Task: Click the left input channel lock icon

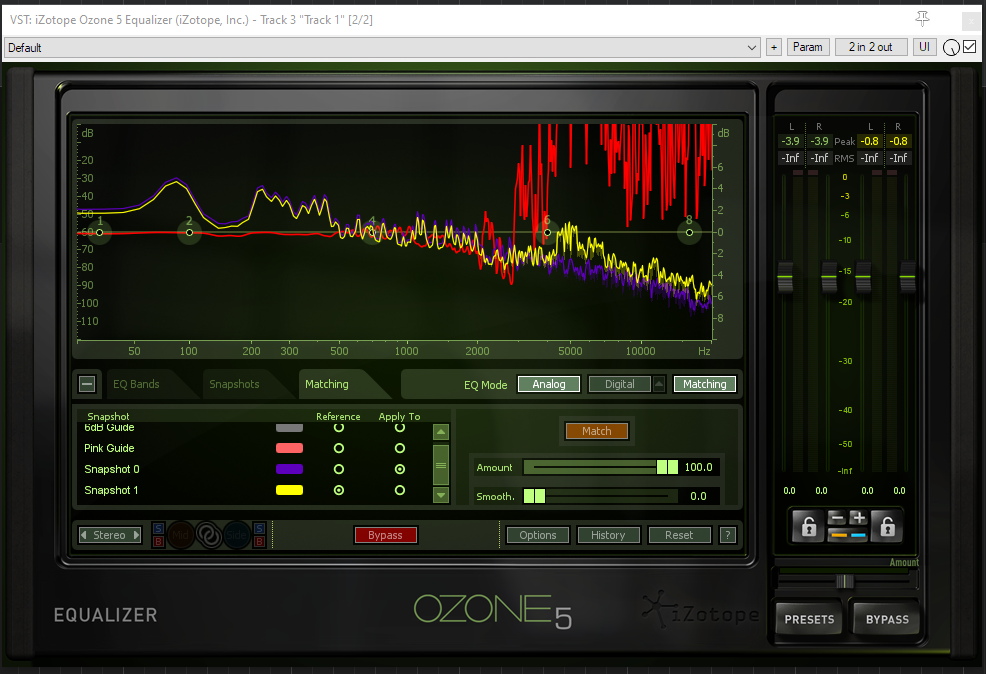Action: point(809,526)
